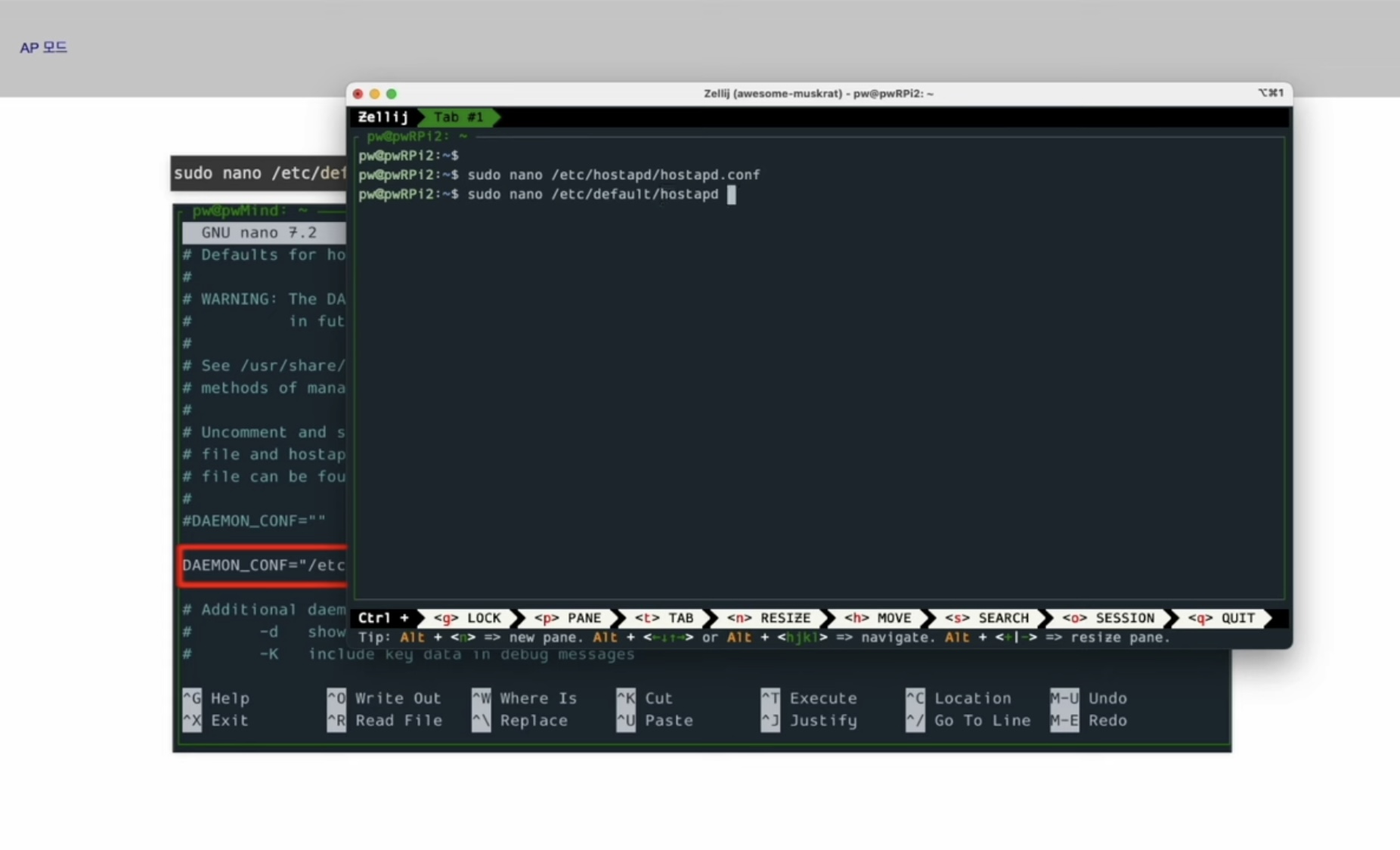Click the SESSION mode item in status bar

tap(1108, 618)
